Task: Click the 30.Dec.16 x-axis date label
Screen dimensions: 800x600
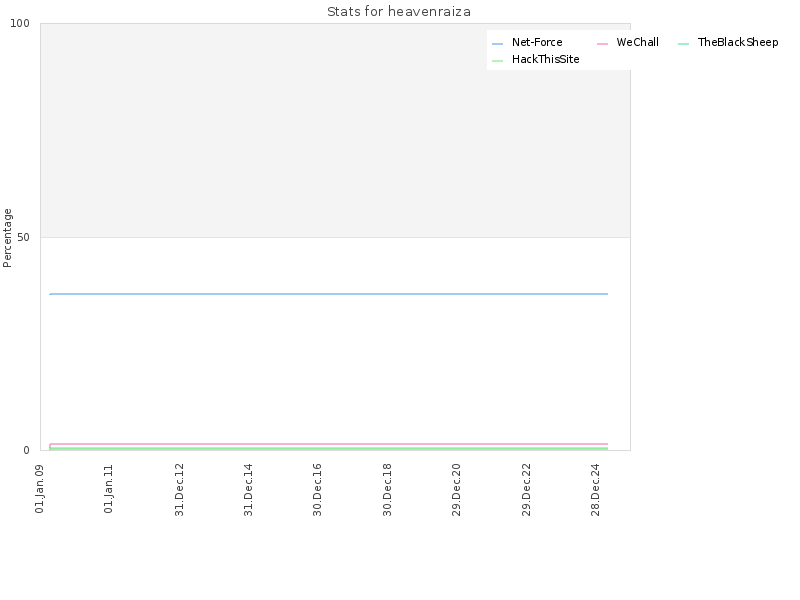Action: 317,490
